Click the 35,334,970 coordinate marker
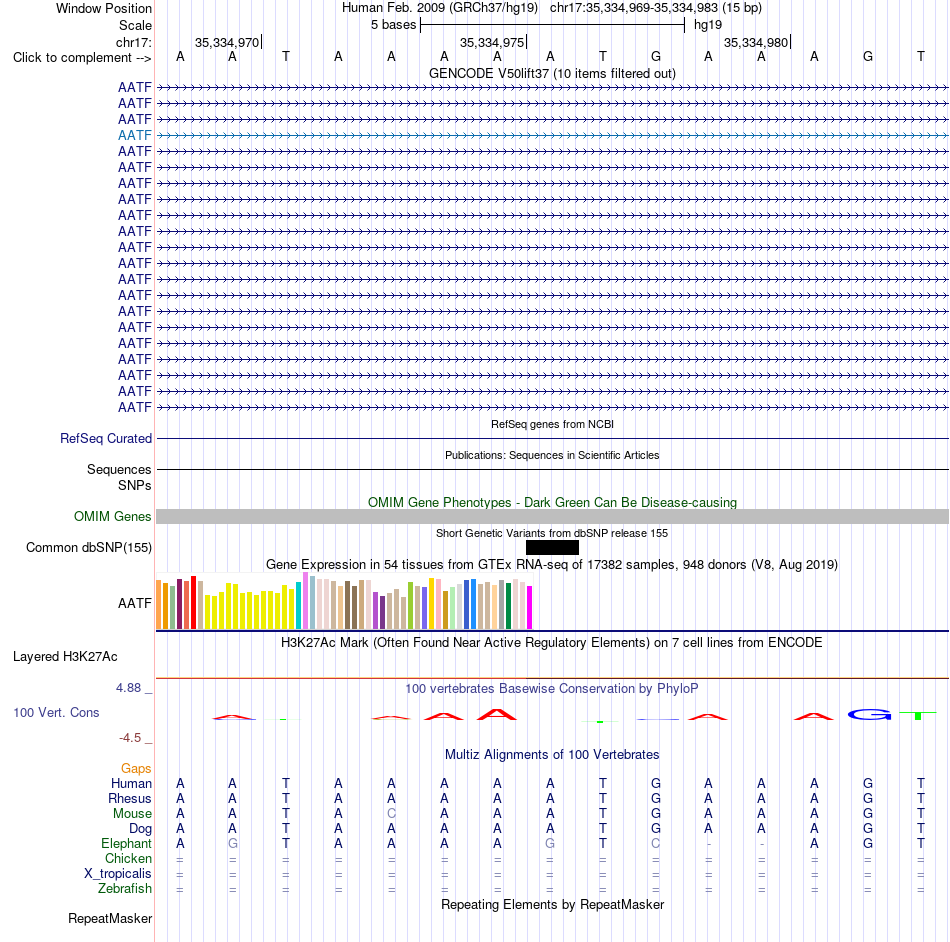This screenshot has height=942, width=950. coord(227,42)
